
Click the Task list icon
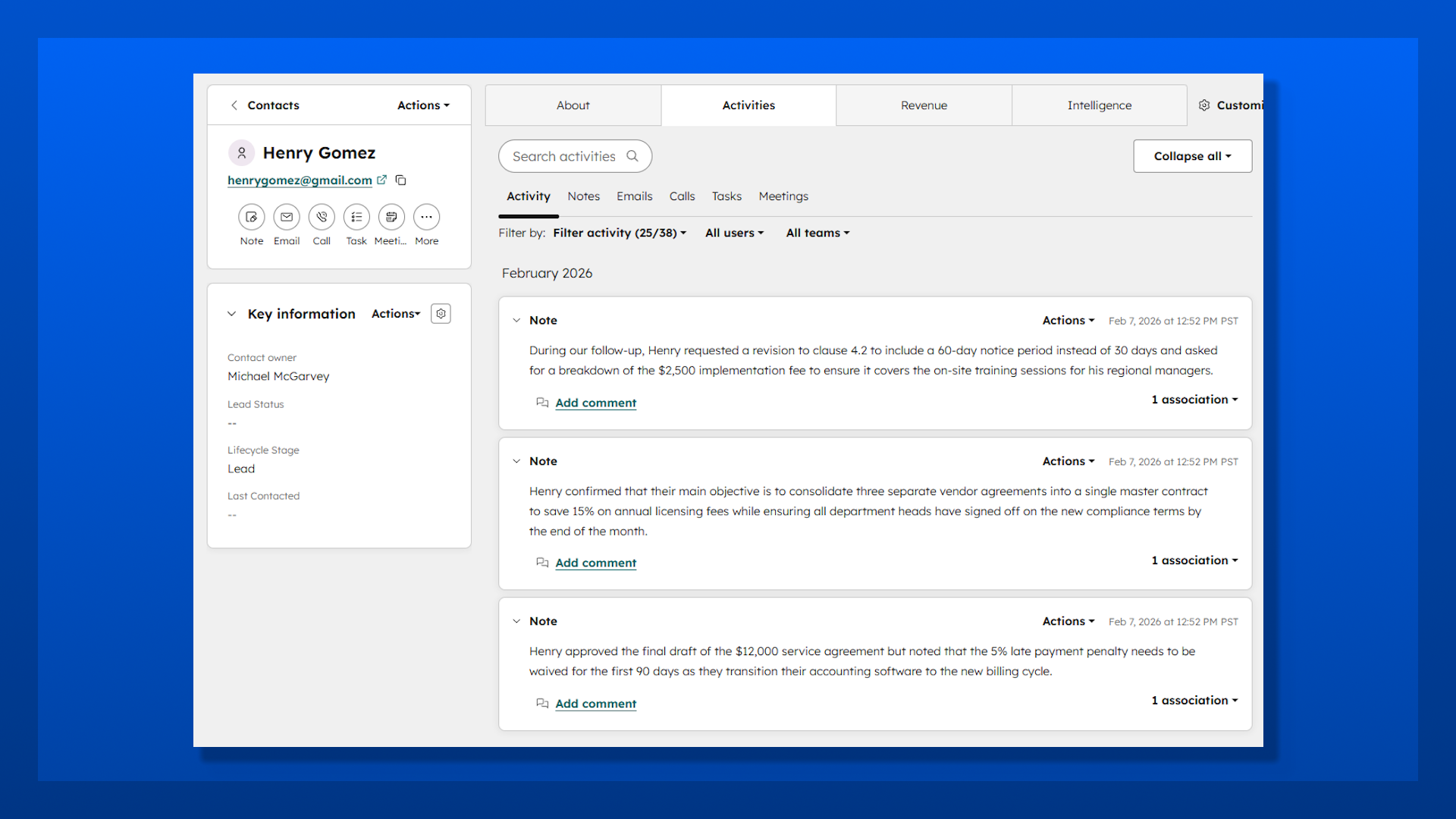click(x=356, y=217)
